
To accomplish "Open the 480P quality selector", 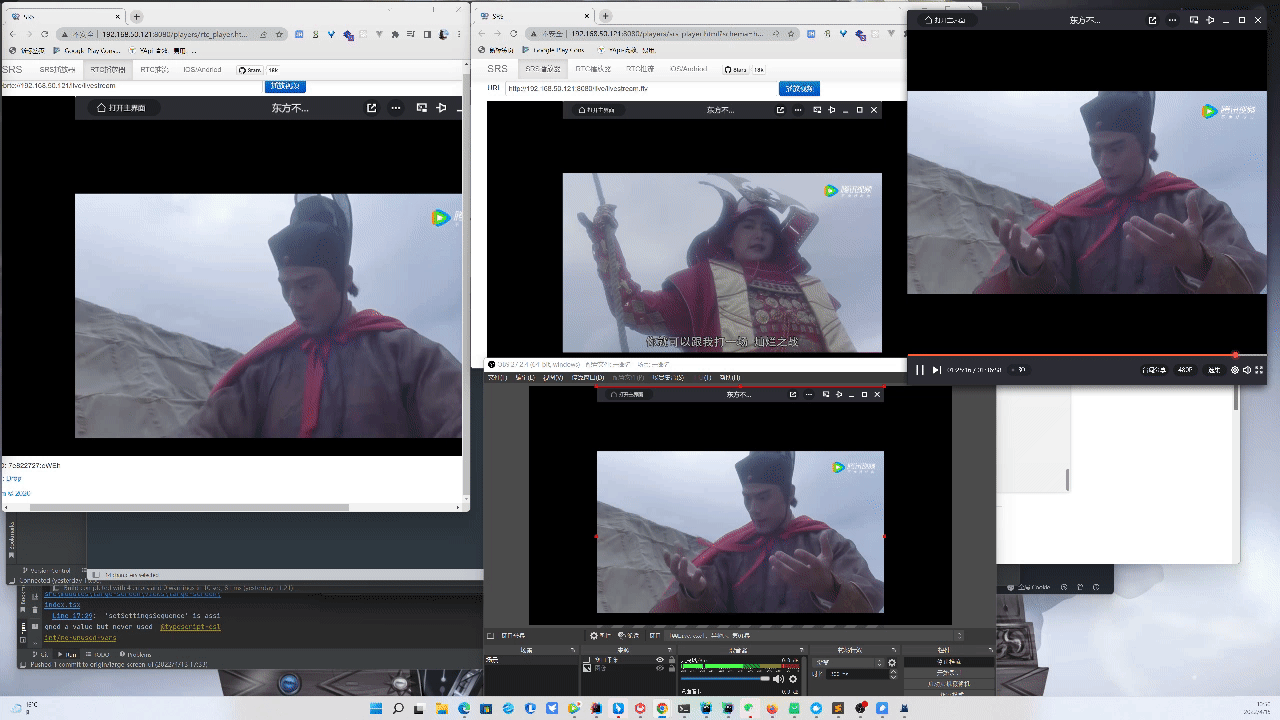I will [1185, 370].
